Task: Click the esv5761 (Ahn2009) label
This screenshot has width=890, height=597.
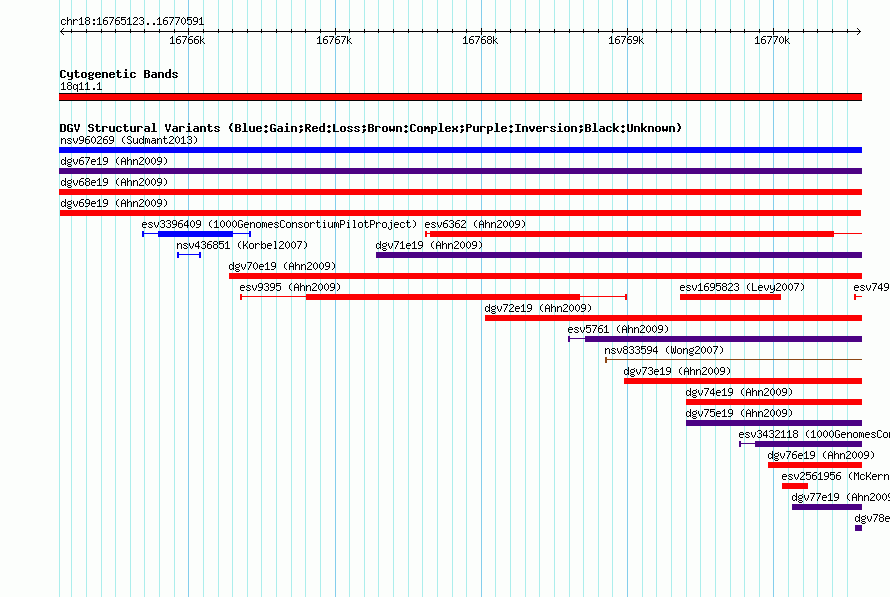Action: tap(618, 329)
